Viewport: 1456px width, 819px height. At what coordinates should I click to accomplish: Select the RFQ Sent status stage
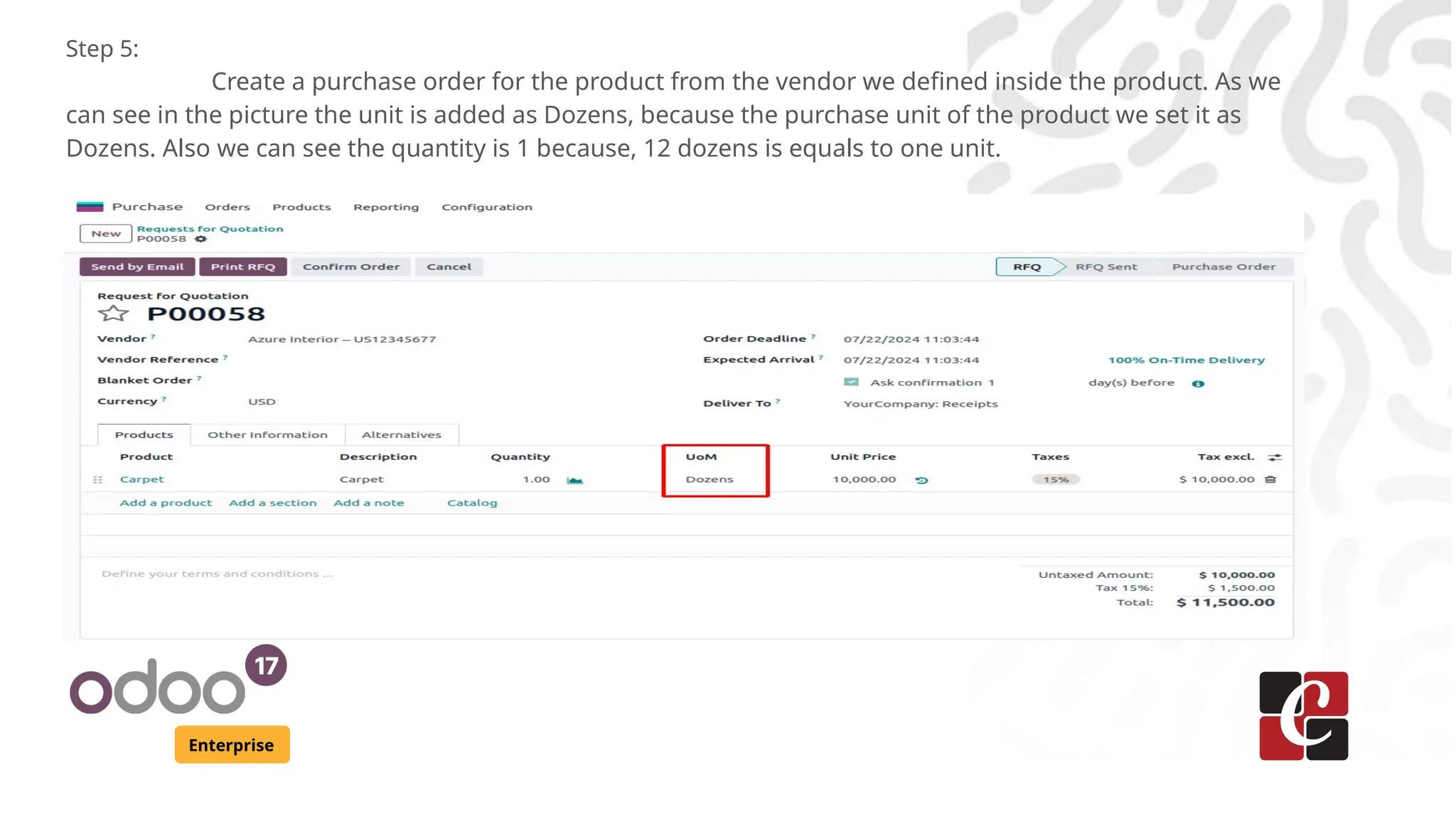pyautogui.click(x=1106, y=267)
